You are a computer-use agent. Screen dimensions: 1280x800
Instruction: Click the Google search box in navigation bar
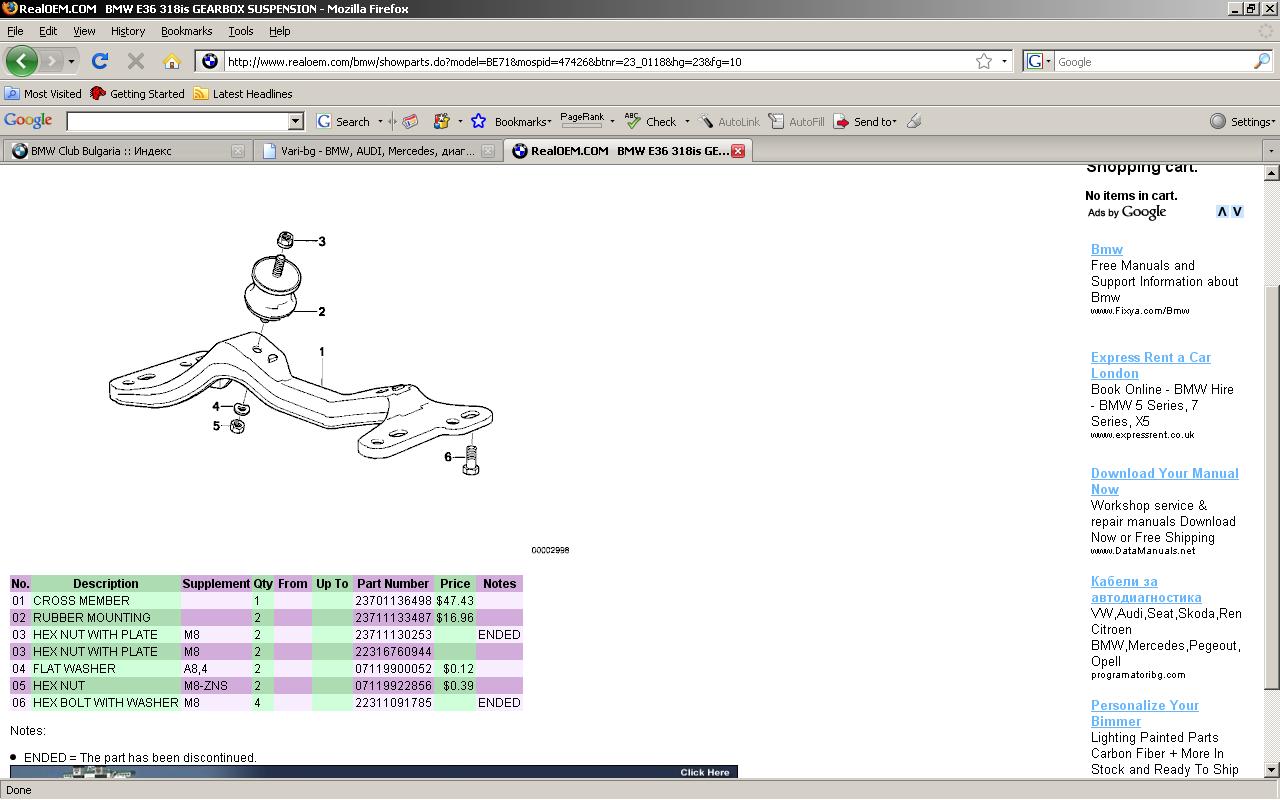(1152, 61)
